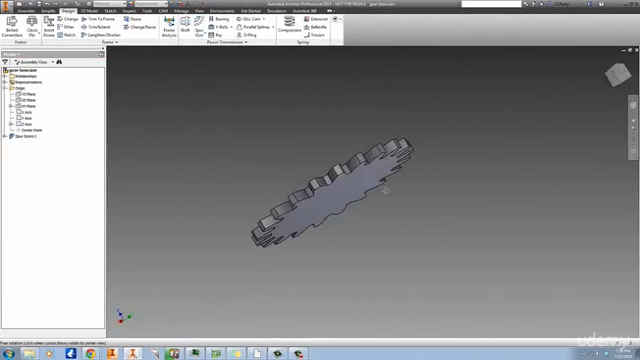Image resolution: width=640 pixels, height=360 pixels.
Task: Click the Inventor application menu button
Action: point(6,6)
